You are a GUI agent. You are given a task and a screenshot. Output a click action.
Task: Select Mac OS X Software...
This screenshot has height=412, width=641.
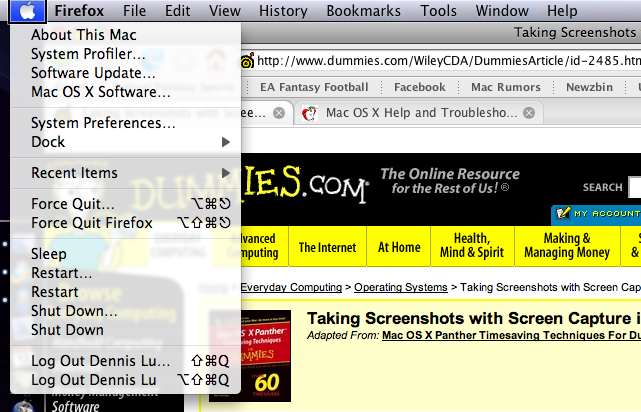[125, 92]
